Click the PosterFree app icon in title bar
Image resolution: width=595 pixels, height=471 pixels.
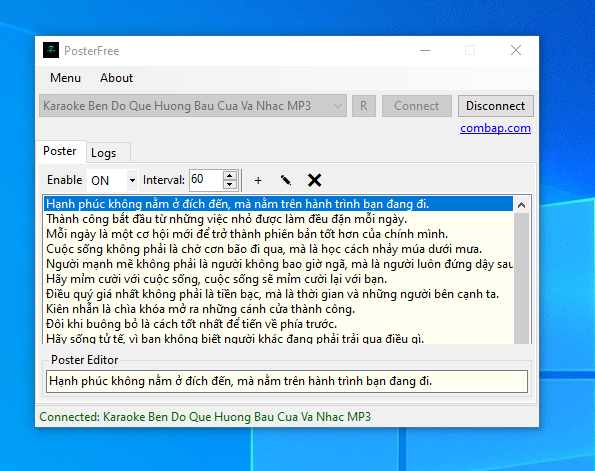point(51,50)
